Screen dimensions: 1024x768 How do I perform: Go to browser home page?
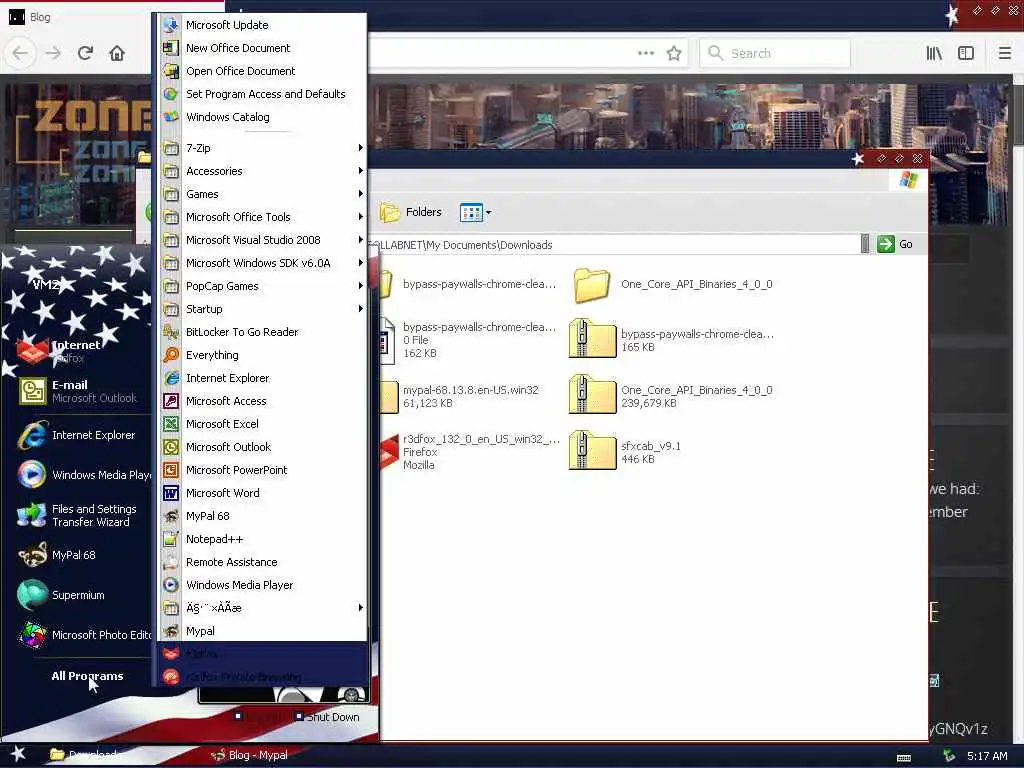[x=117, y=53]
